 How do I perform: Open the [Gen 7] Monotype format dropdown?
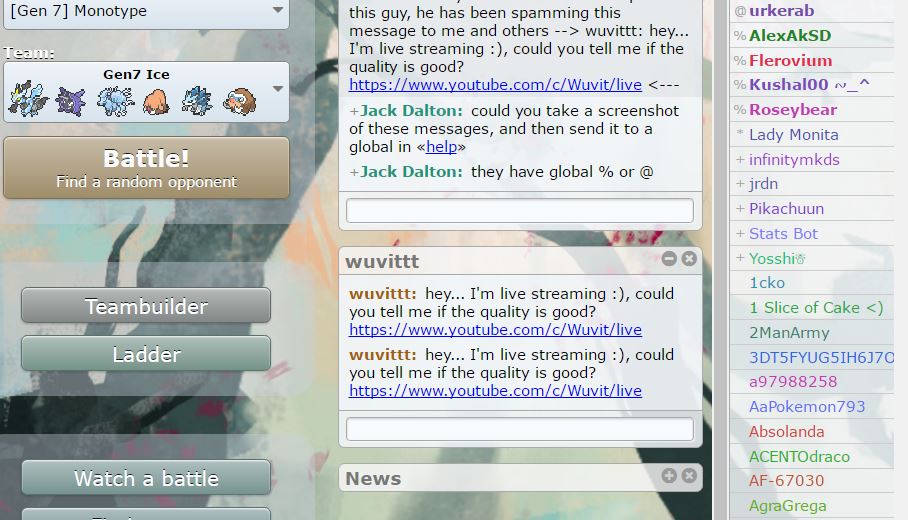click(146, 12)
